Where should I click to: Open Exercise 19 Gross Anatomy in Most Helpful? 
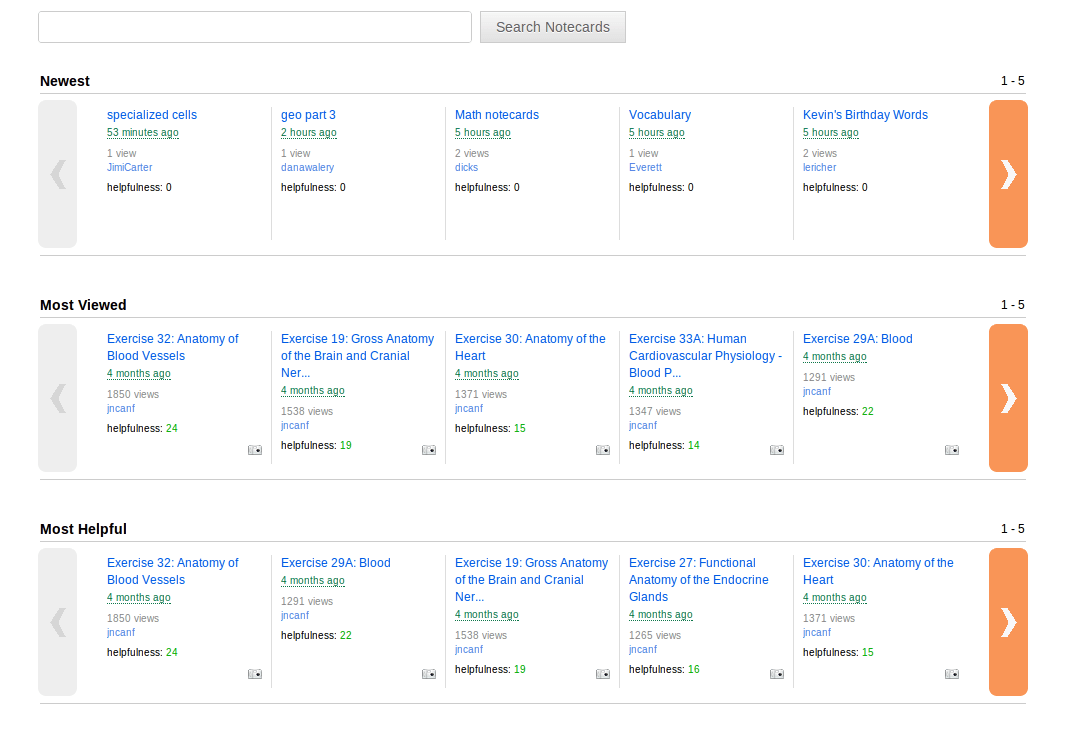(531, 579)
